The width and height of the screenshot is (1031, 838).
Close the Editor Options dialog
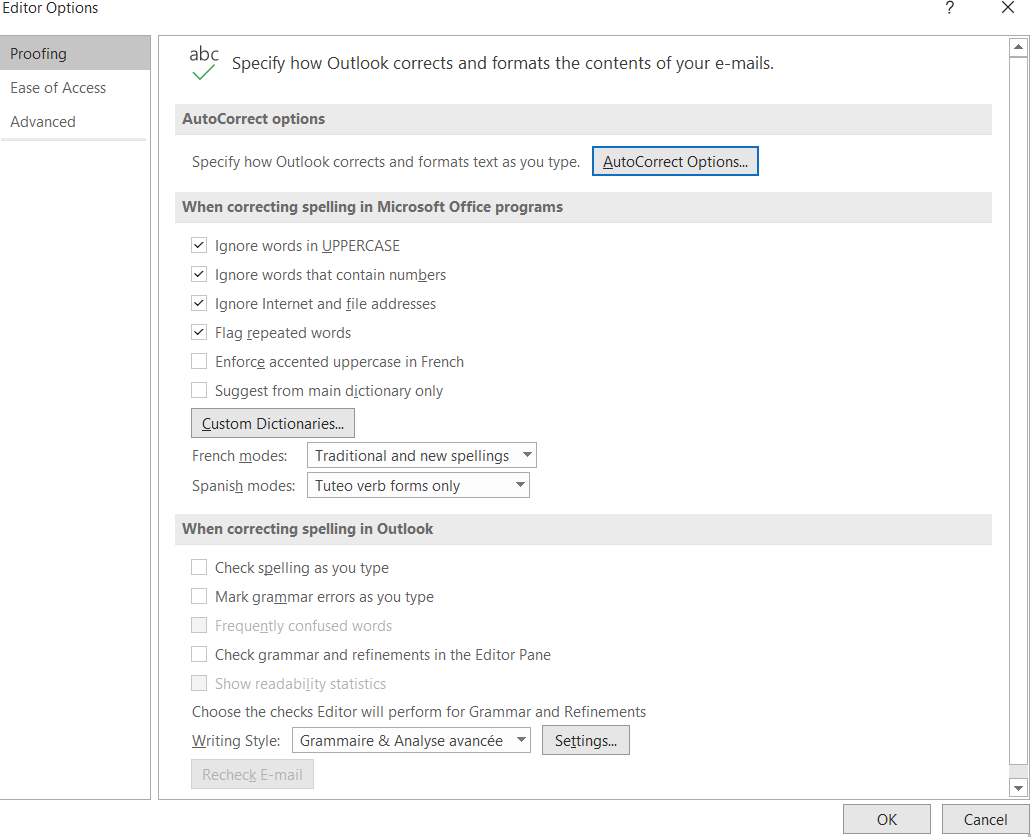(1007, 9)
